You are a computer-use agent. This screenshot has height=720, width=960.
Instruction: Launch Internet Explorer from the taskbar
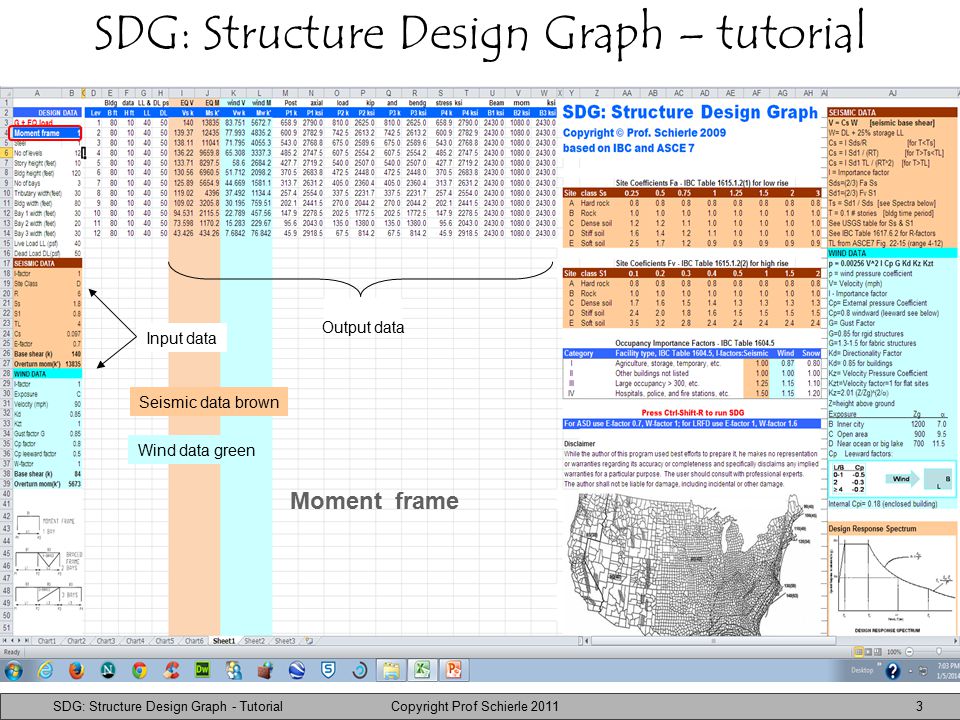point(45,671)
